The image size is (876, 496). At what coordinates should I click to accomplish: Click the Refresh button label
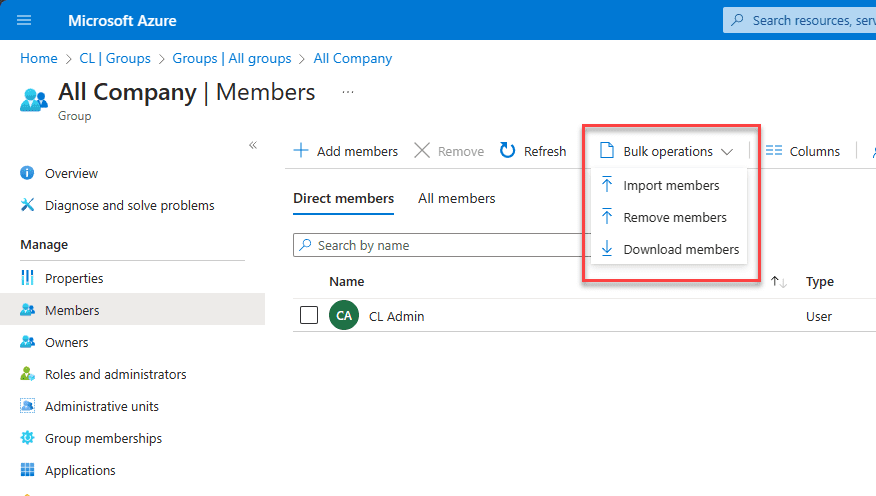coord(545,151)
